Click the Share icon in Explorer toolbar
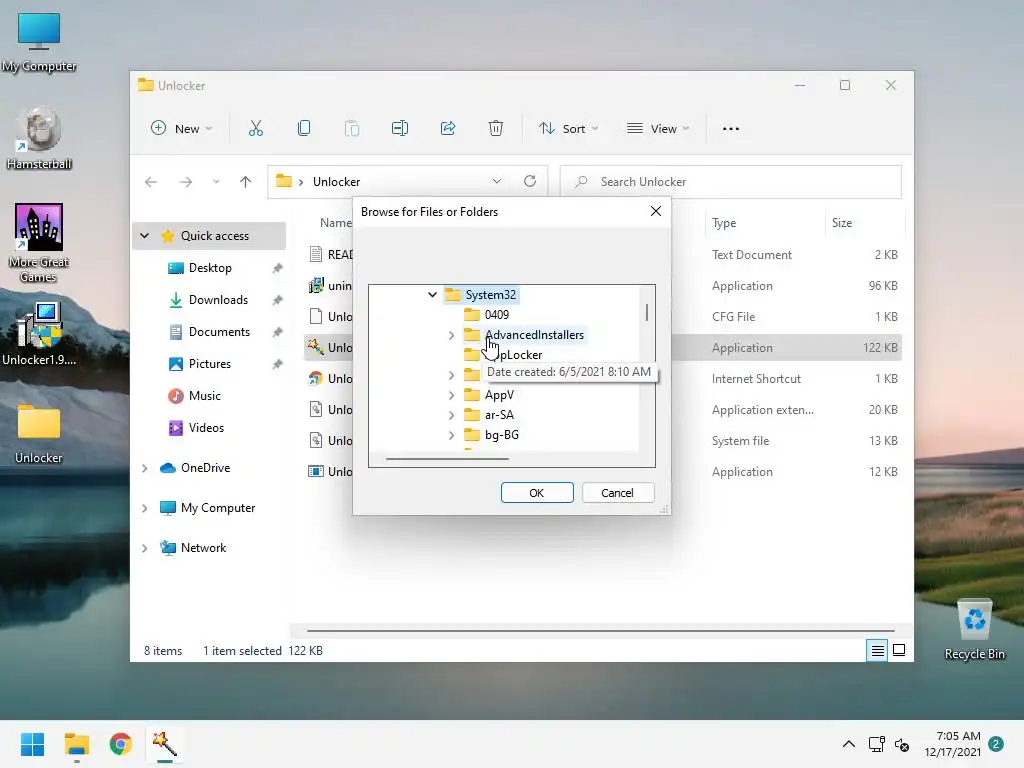The height and width of the screenshot is (768, 1024). 448,129
